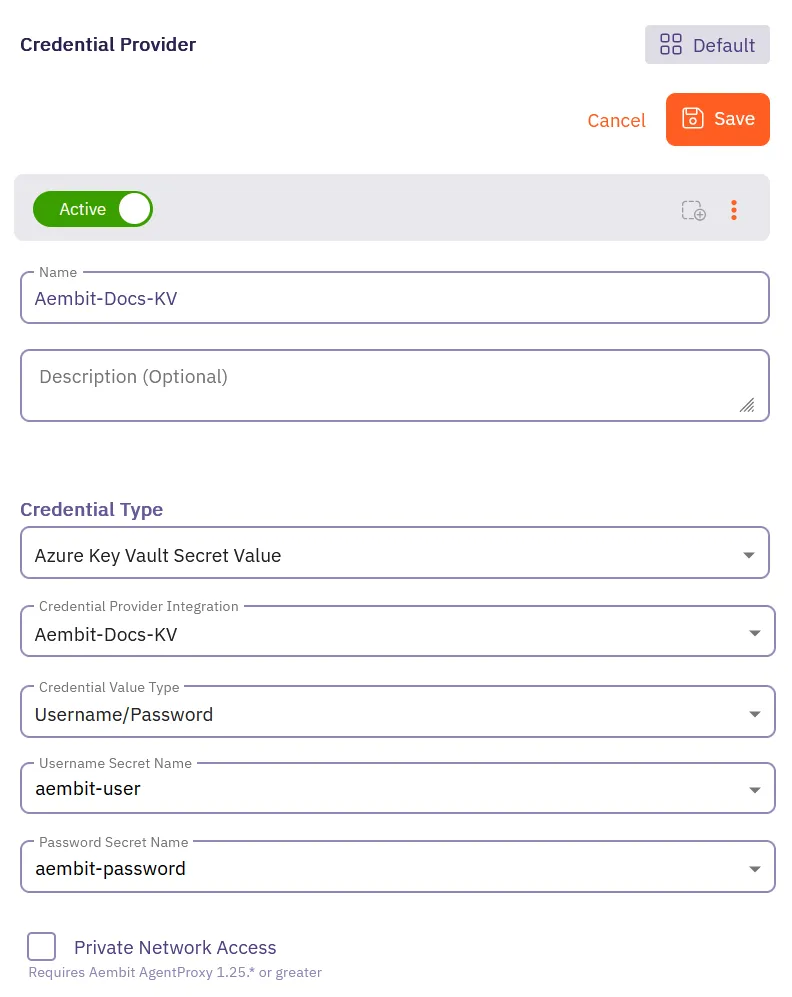This screenshot has height=997, width=792.
Task: Click the Description (Optional) textarea
Action: coord(395,385)
